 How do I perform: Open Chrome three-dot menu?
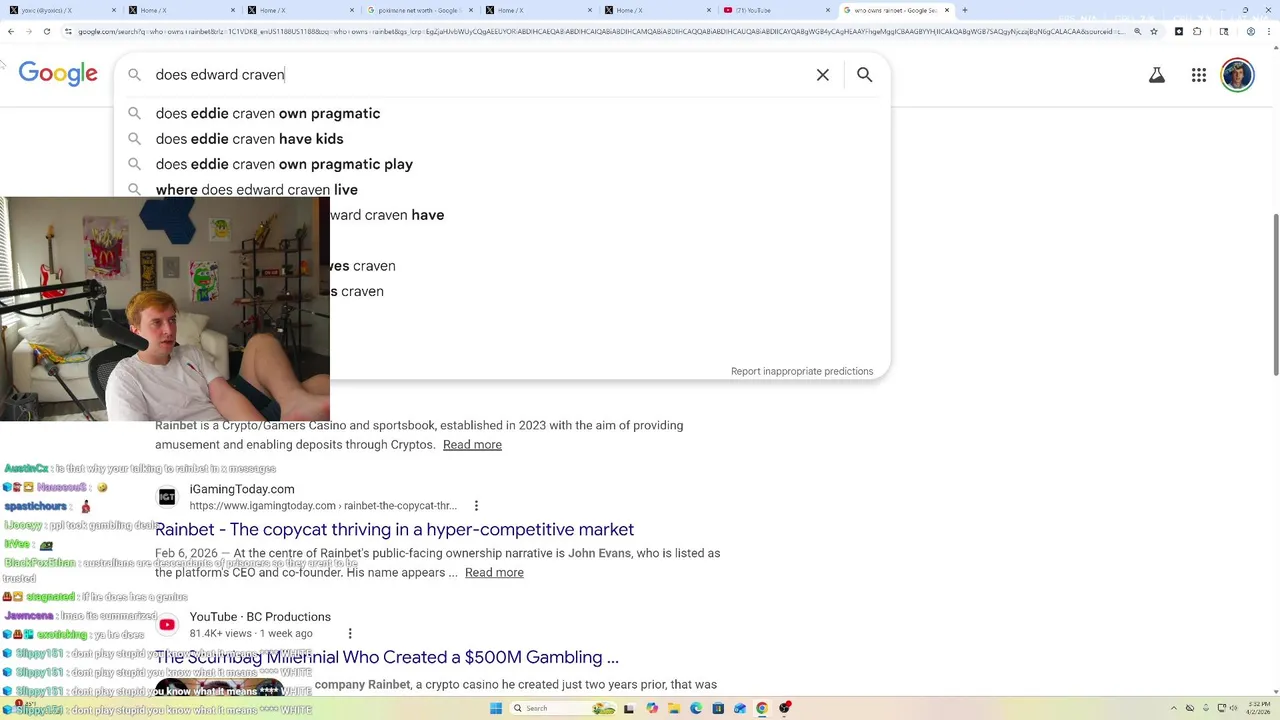[x=1269, y=31]
